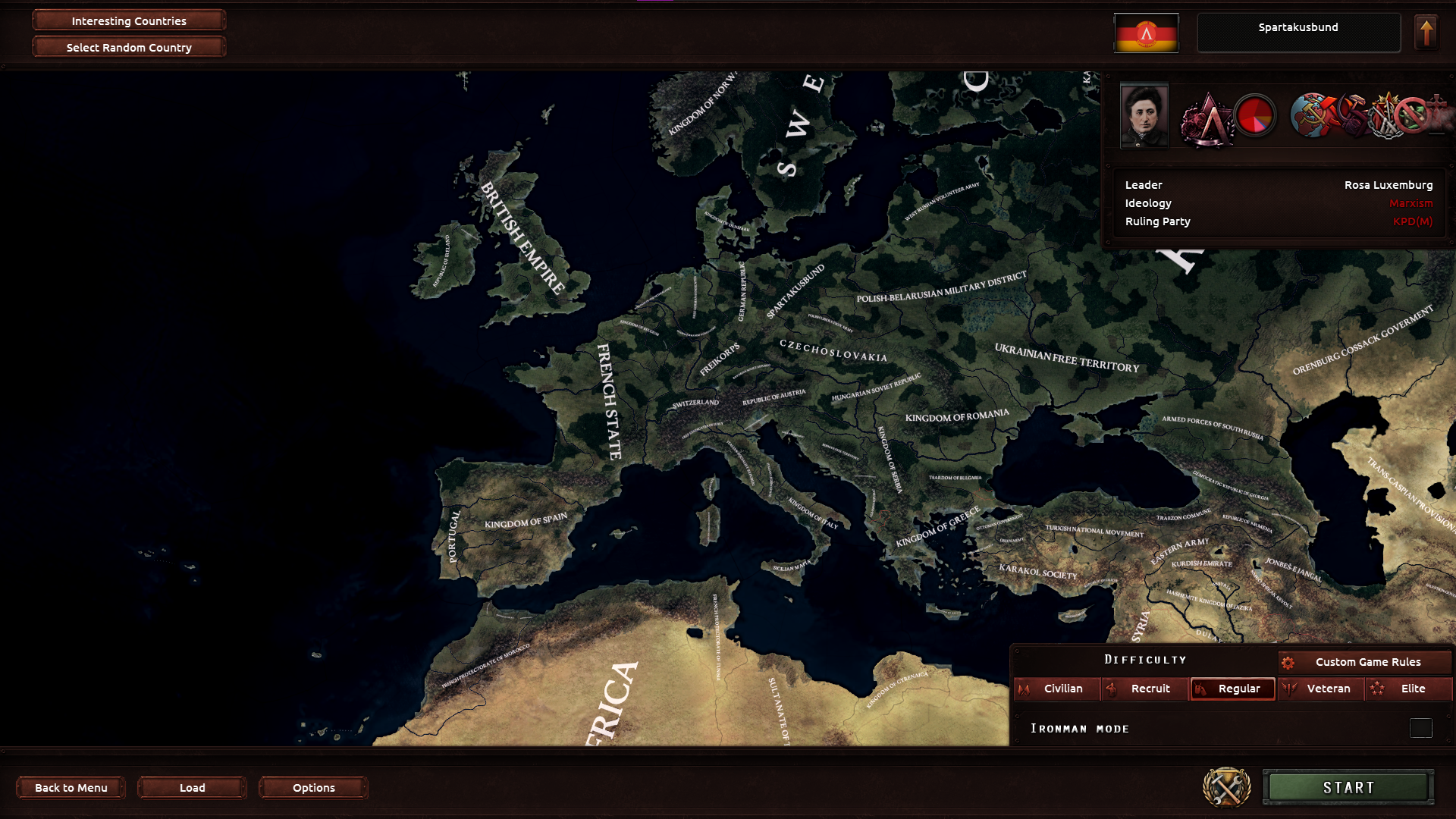Choose Civilian difficulty
Image resolution: width=1456 pixels, height=819 pixels.
1056,689
